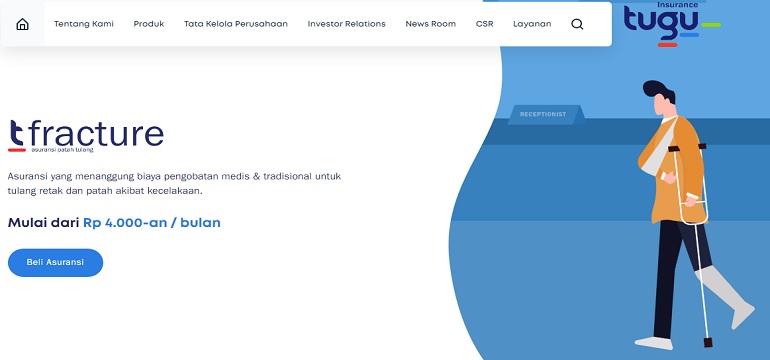770x360 pixels.
Task: Open Tata Kelola Perusahaan menu
Action: (236, 24)
